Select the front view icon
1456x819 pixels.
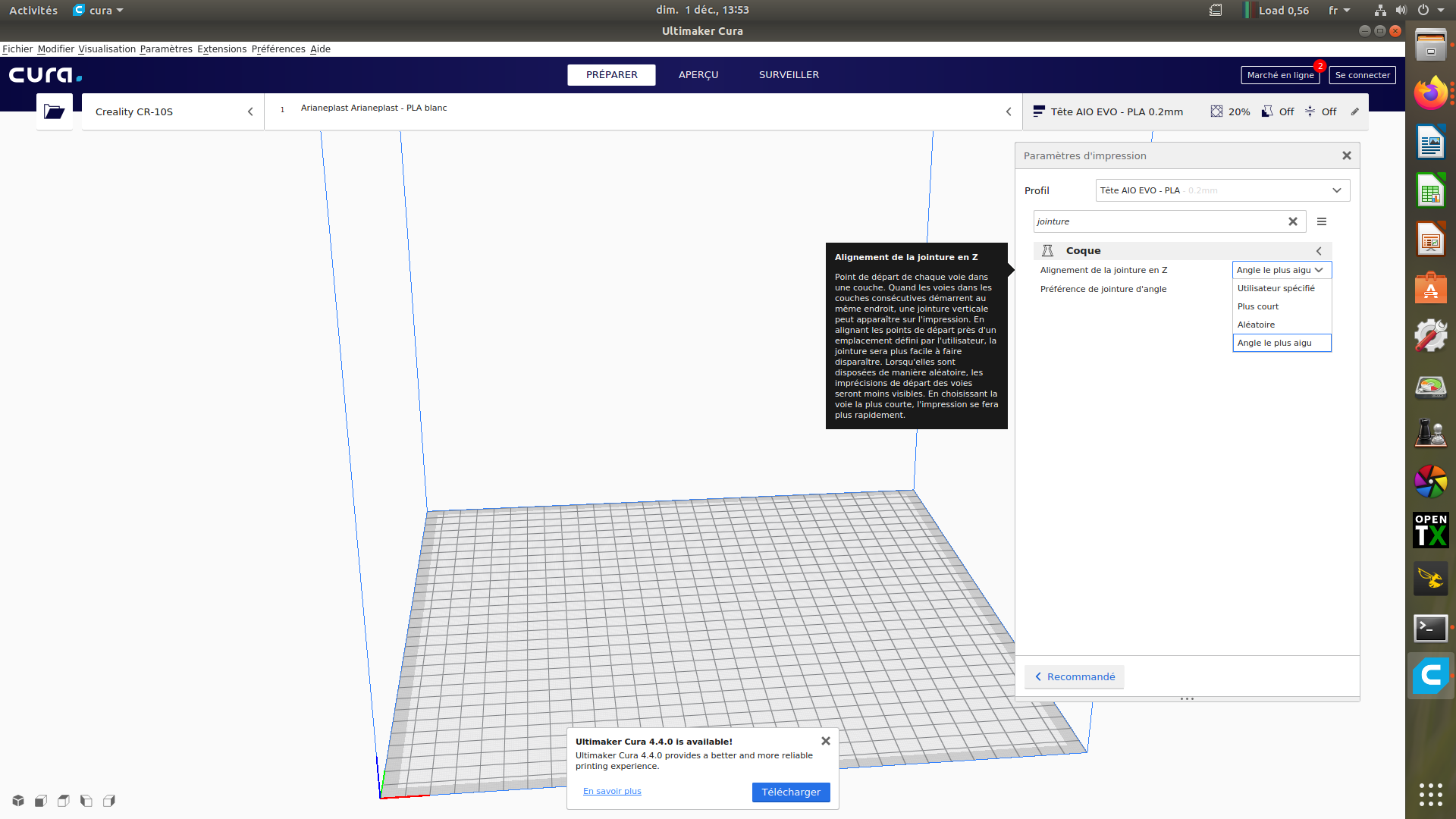tap(41, 801)
